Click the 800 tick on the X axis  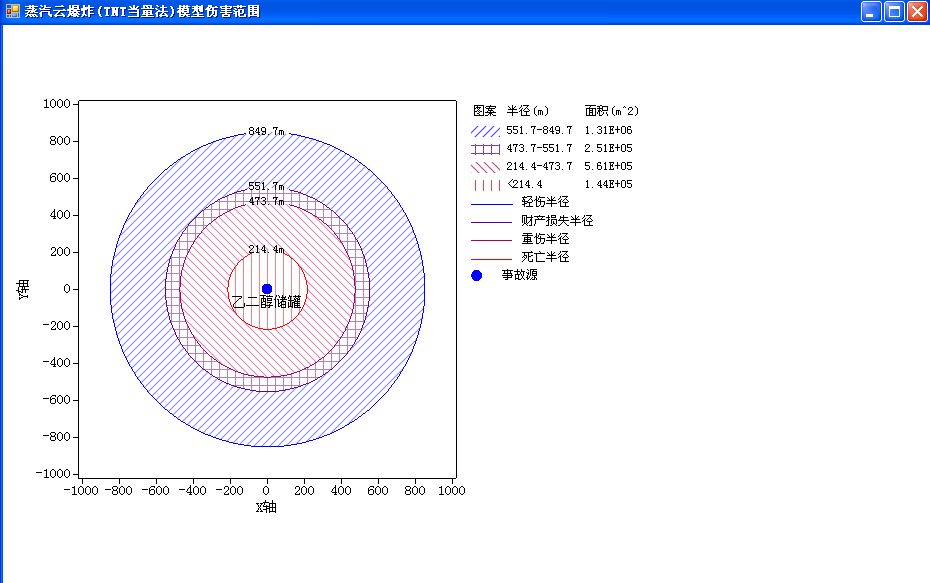pos(415,490)
